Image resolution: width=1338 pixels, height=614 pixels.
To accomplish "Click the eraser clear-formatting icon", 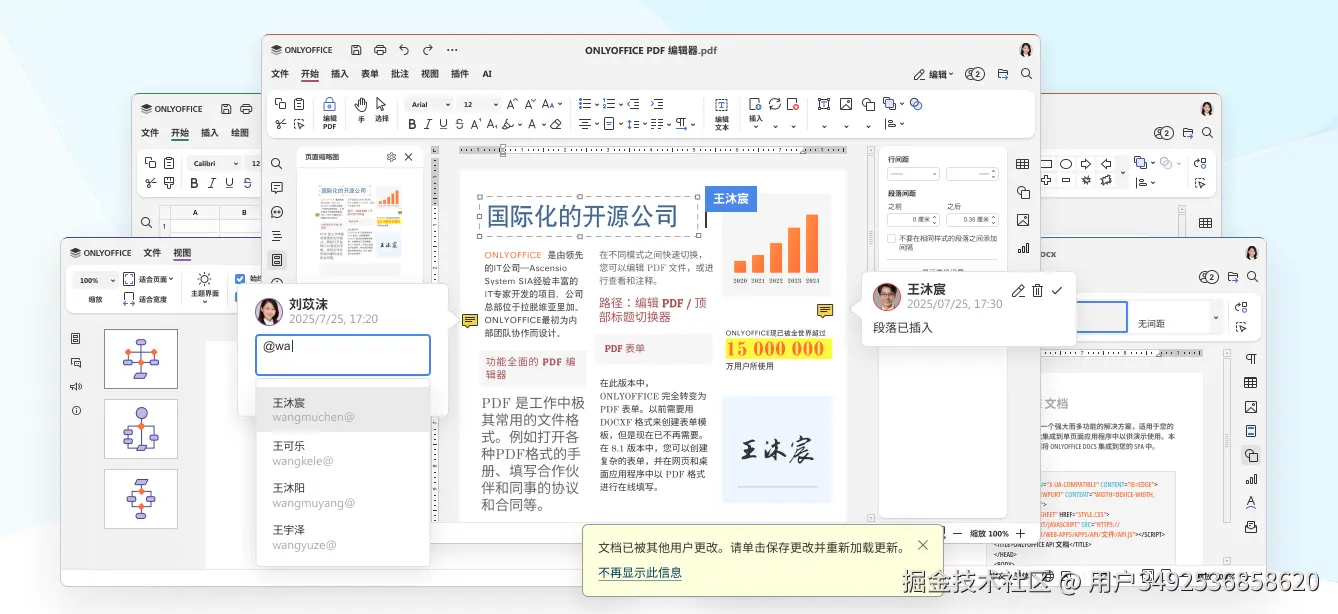I will pos(556,124).
